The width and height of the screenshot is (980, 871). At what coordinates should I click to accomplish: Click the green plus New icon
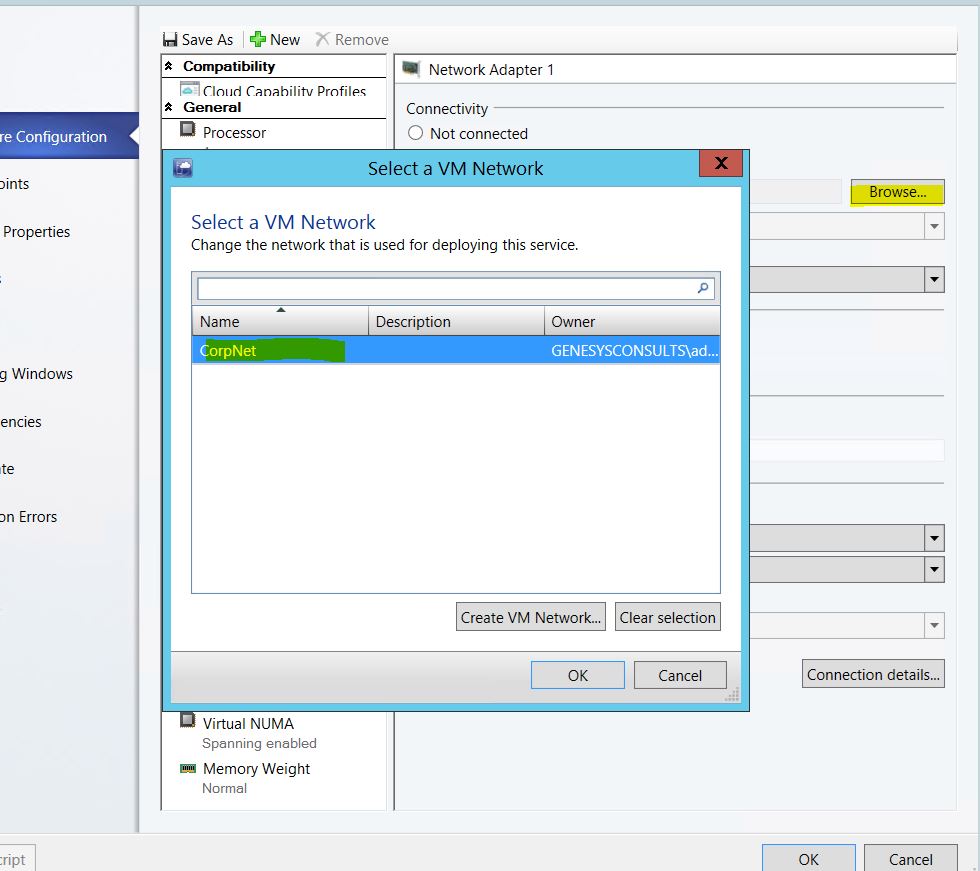click(258, 40)
